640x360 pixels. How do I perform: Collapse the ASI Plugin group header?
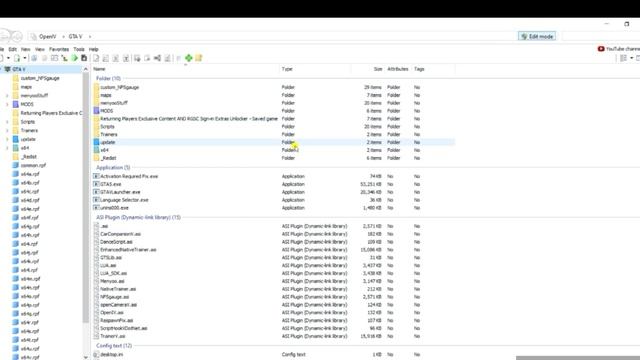click(138, 218)
